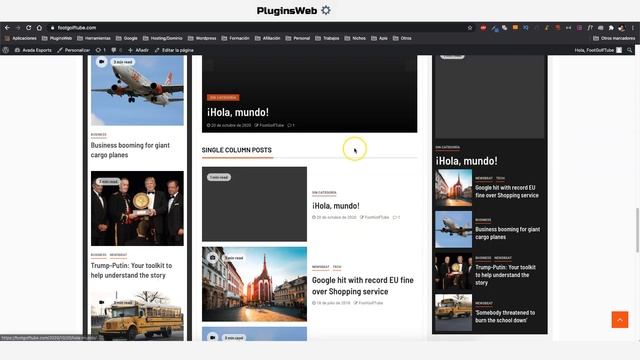This screenshot has width=640, height=360.
Task: Open the Nichos bookmark folder
Action: click(x=355, y=38)
